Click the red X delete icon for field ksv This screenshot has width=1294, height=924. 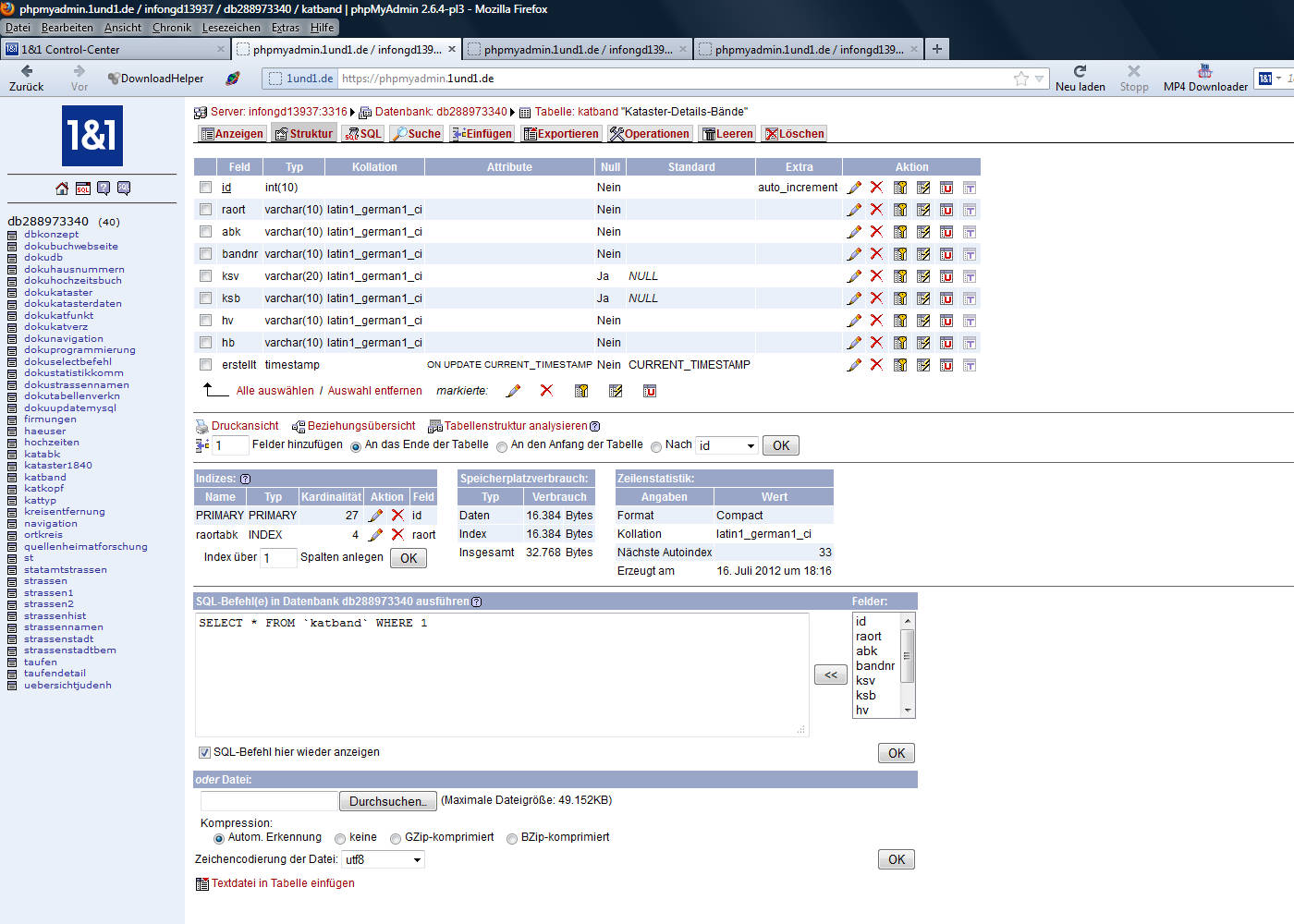876,276
